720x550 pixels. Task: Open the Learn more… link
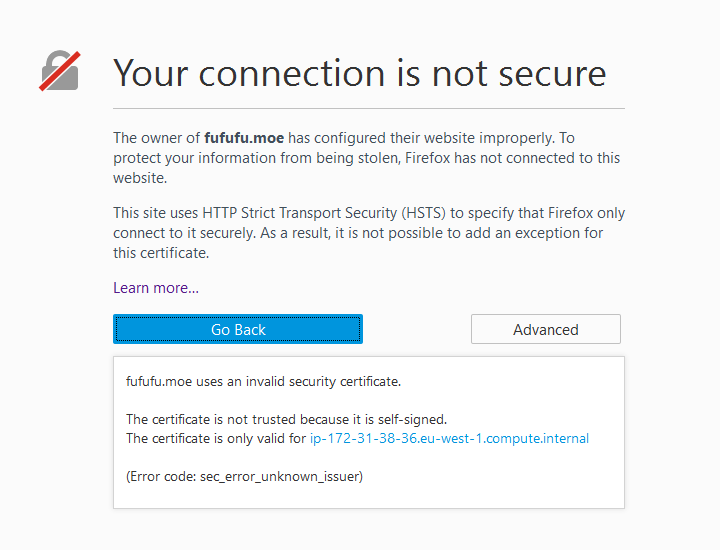tap(156, 288)
